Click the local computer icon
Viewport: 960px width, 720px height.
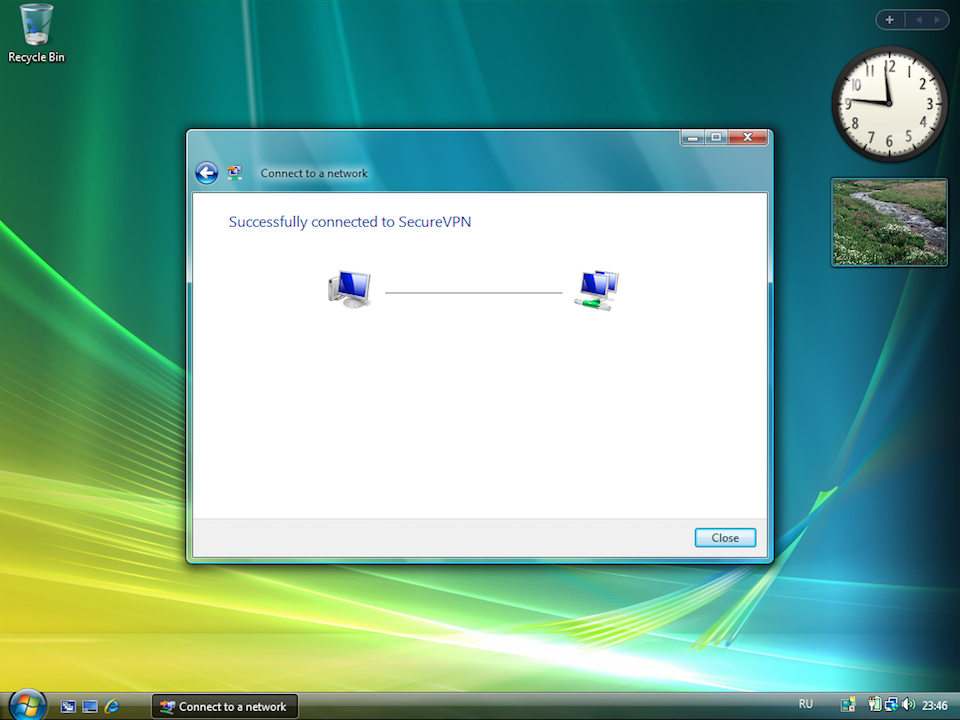(349, 289)
